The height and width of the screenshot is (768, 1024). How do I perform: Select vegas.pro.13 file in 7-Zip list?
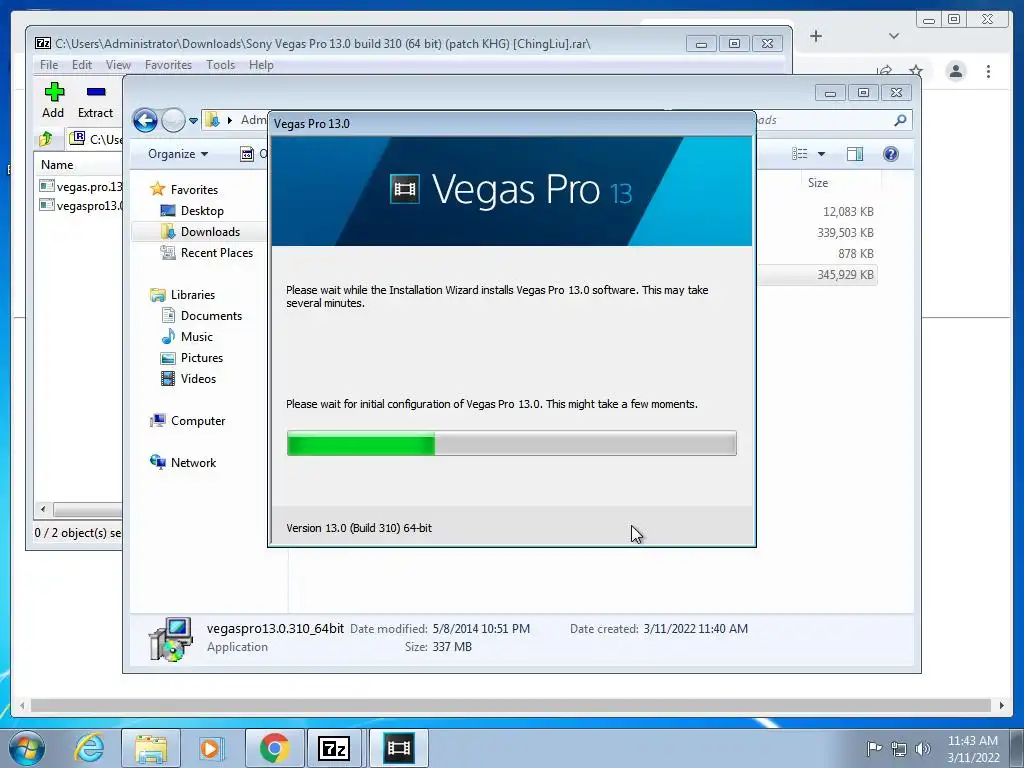click(x=81, y=186)
